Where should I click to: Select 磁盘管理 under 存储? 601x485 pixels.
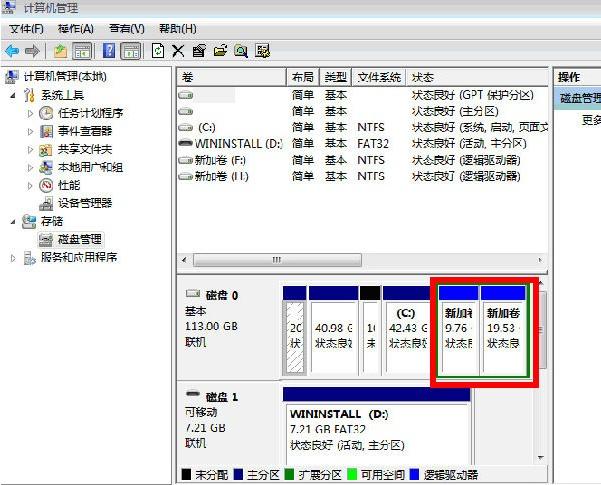(x=79, y=239)
